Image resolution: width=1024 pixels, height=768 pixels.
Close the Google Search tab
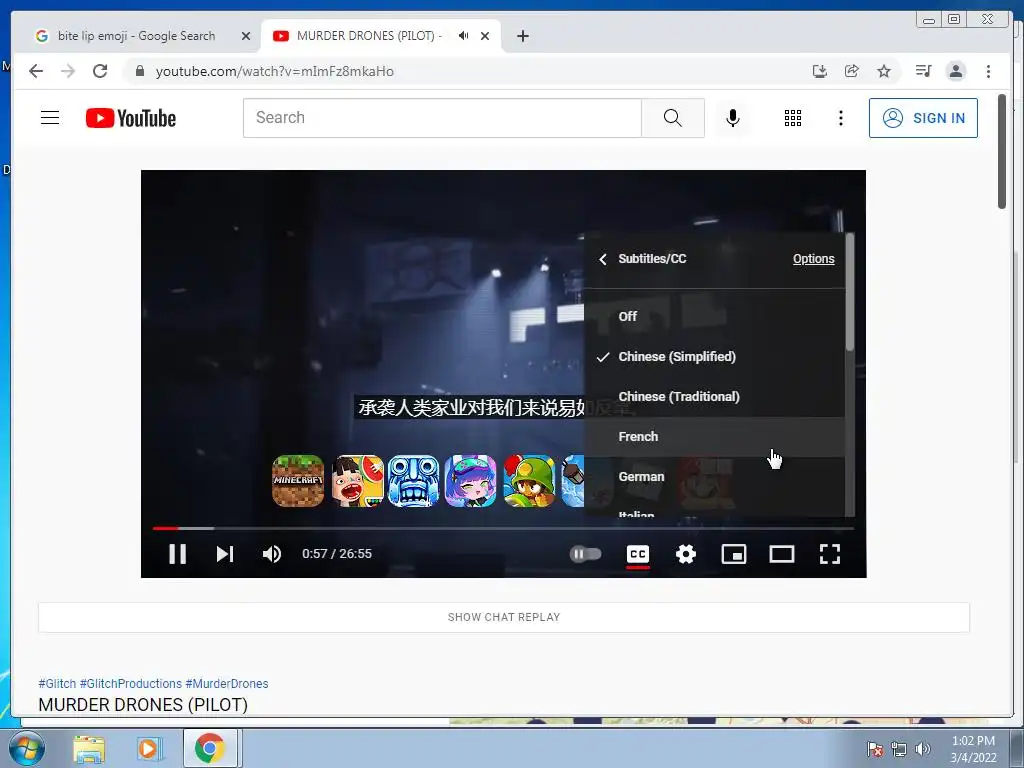pos(246,36)
